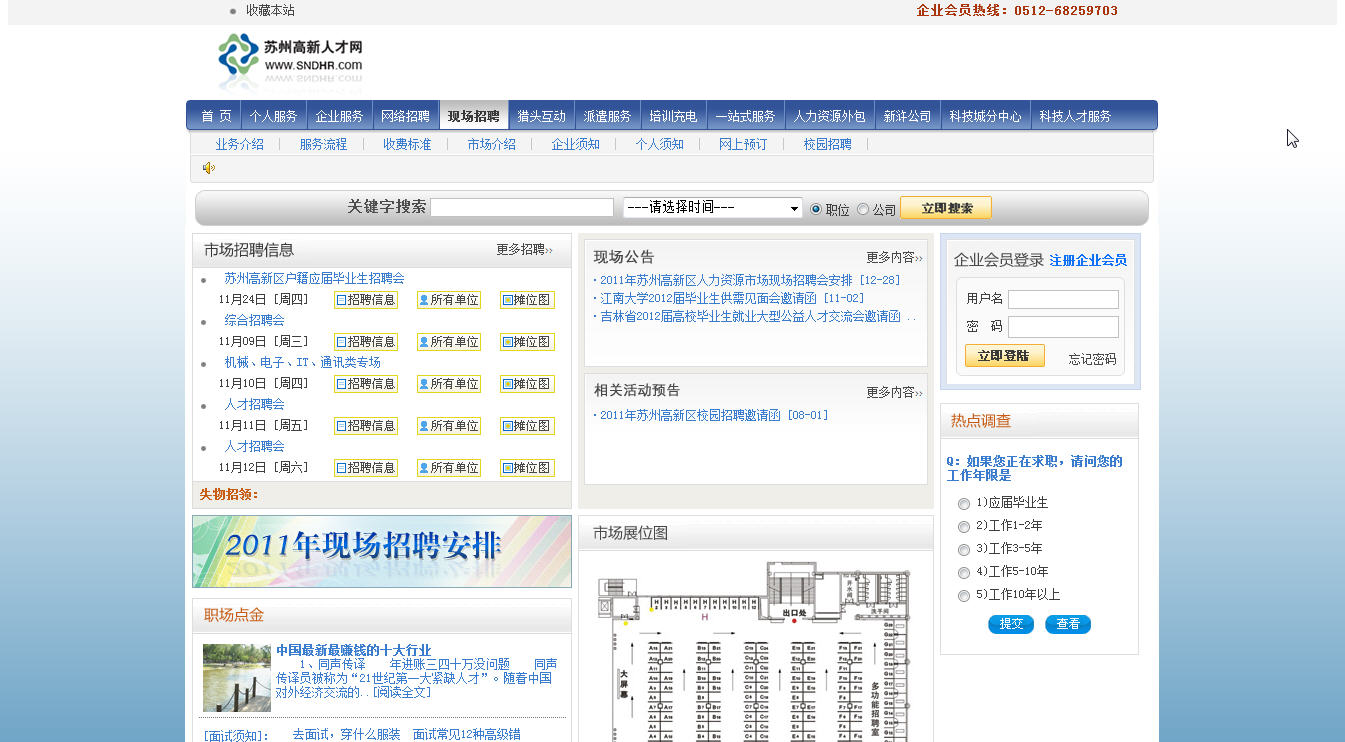Open the 综合招聘会 listing link
The height and width of the screenshot is (742, 1345).
coord(254,321)
